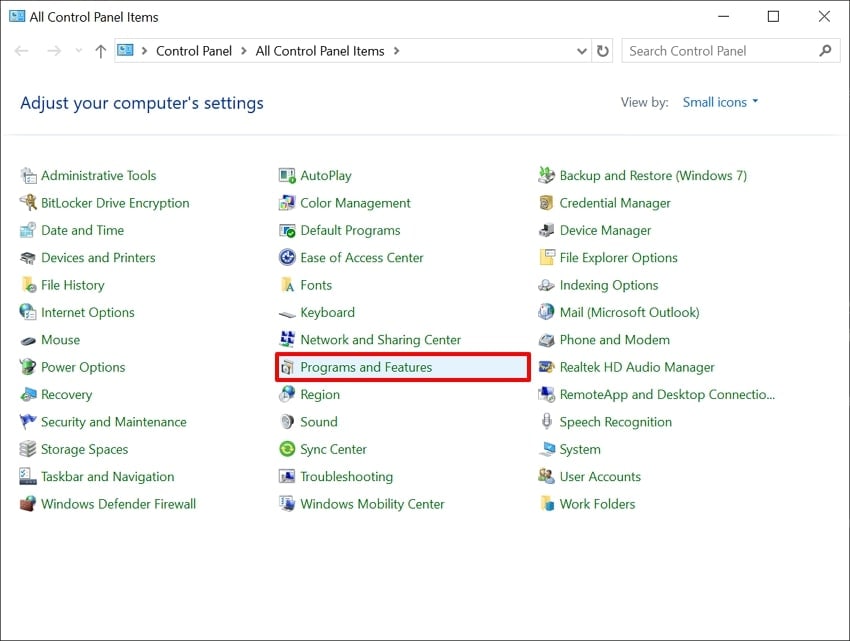This screenshot has height=641, width=850.
Task: Click the Refresh button in address bar
Action: pyautogui.click(x=603, y=50)
